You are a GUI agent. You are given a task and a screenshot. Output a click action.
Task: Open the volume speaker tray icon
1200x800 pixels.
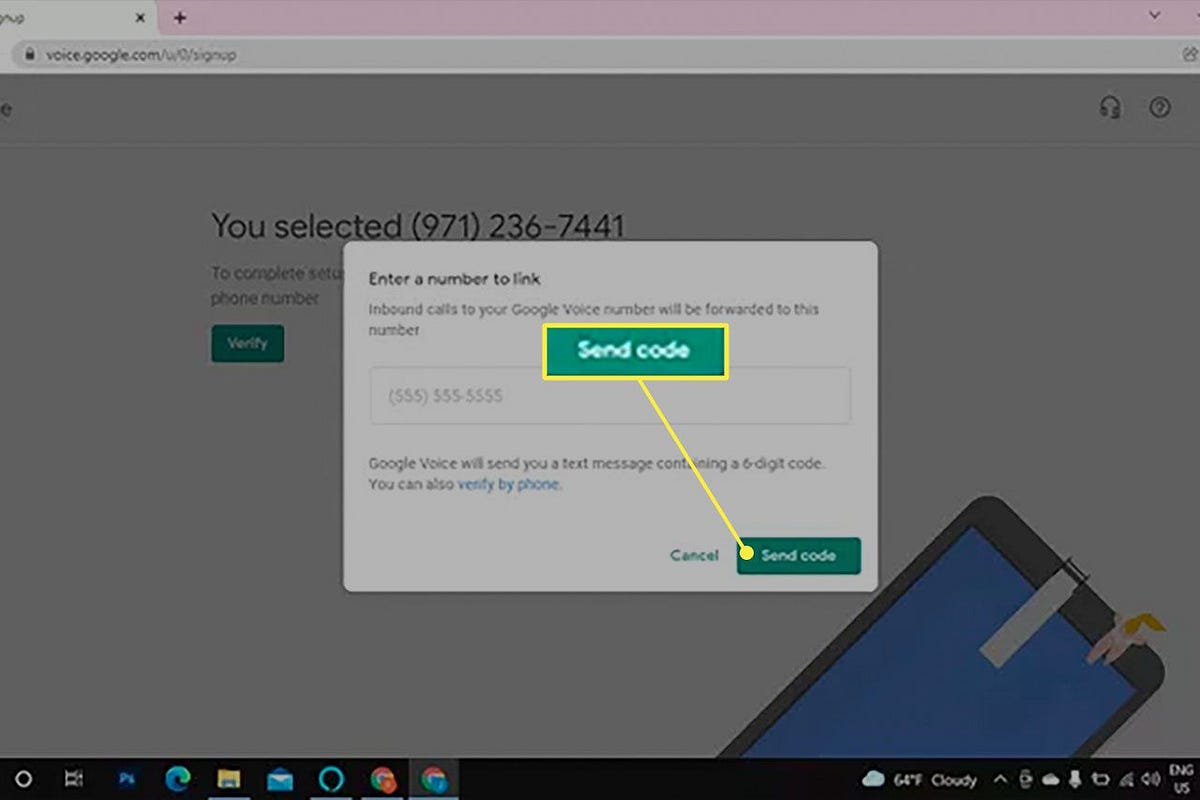coord(1152,779)
